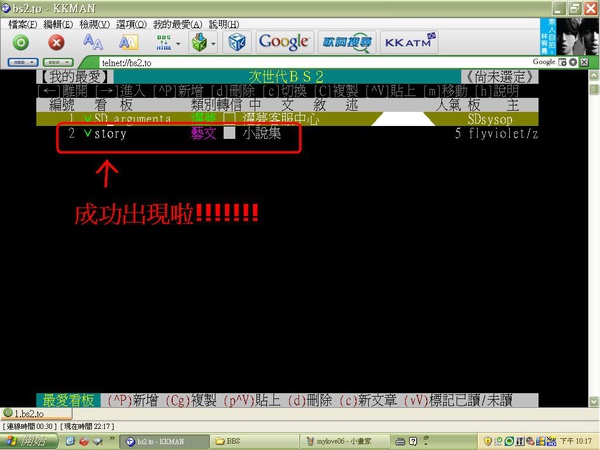Click the red quick launch icon
600x450 pixels.
[x=84, y=441]
